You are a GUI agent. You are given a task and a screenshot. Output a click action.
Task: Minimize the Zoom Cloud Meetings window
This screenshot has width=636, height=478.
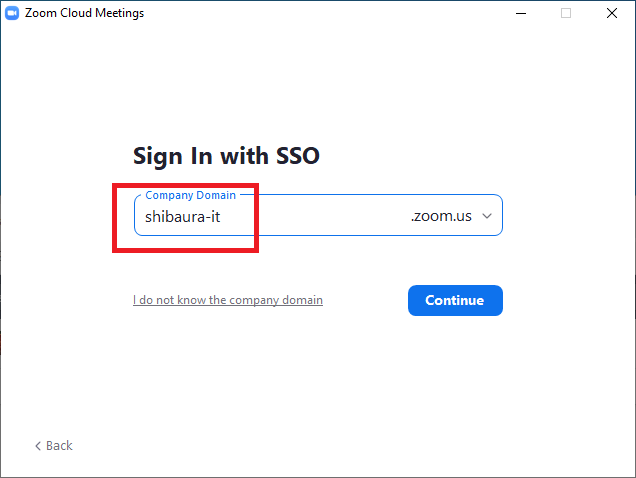point(520,13)
